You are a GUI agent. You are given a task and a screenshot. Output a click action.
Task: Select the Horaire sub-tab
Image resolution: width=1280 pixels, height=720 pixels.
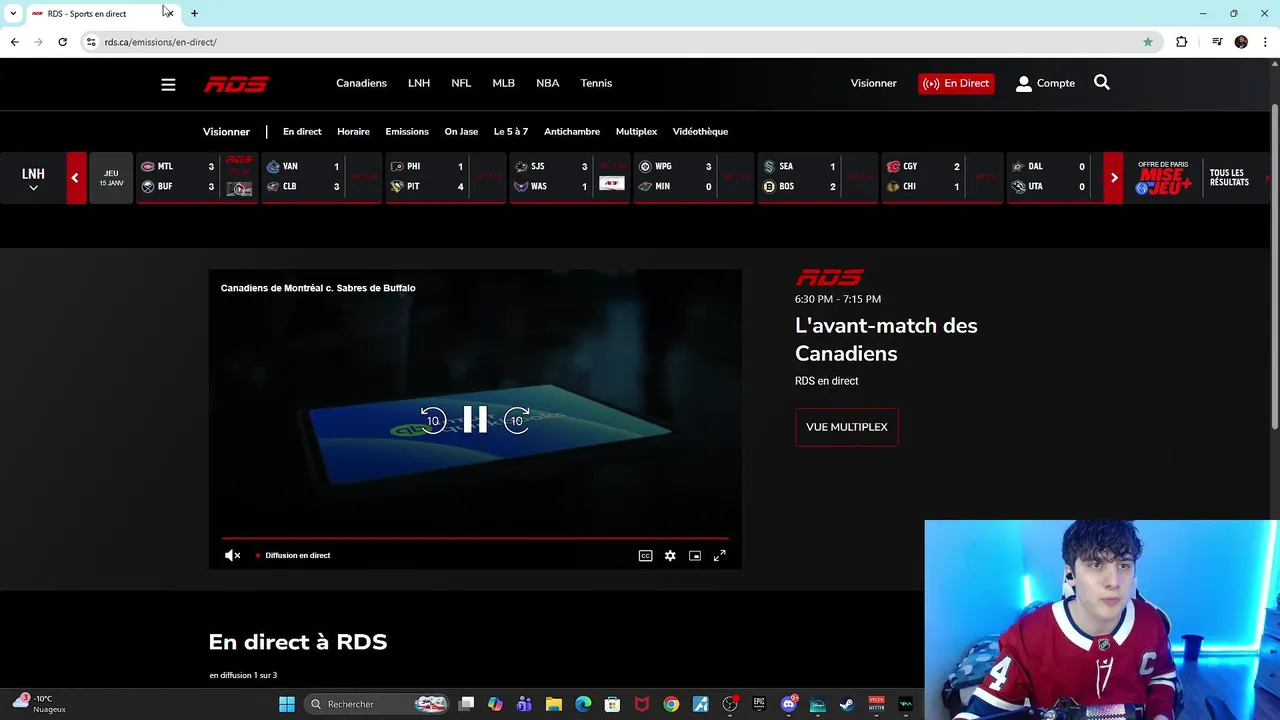click(x=353, y=132)
